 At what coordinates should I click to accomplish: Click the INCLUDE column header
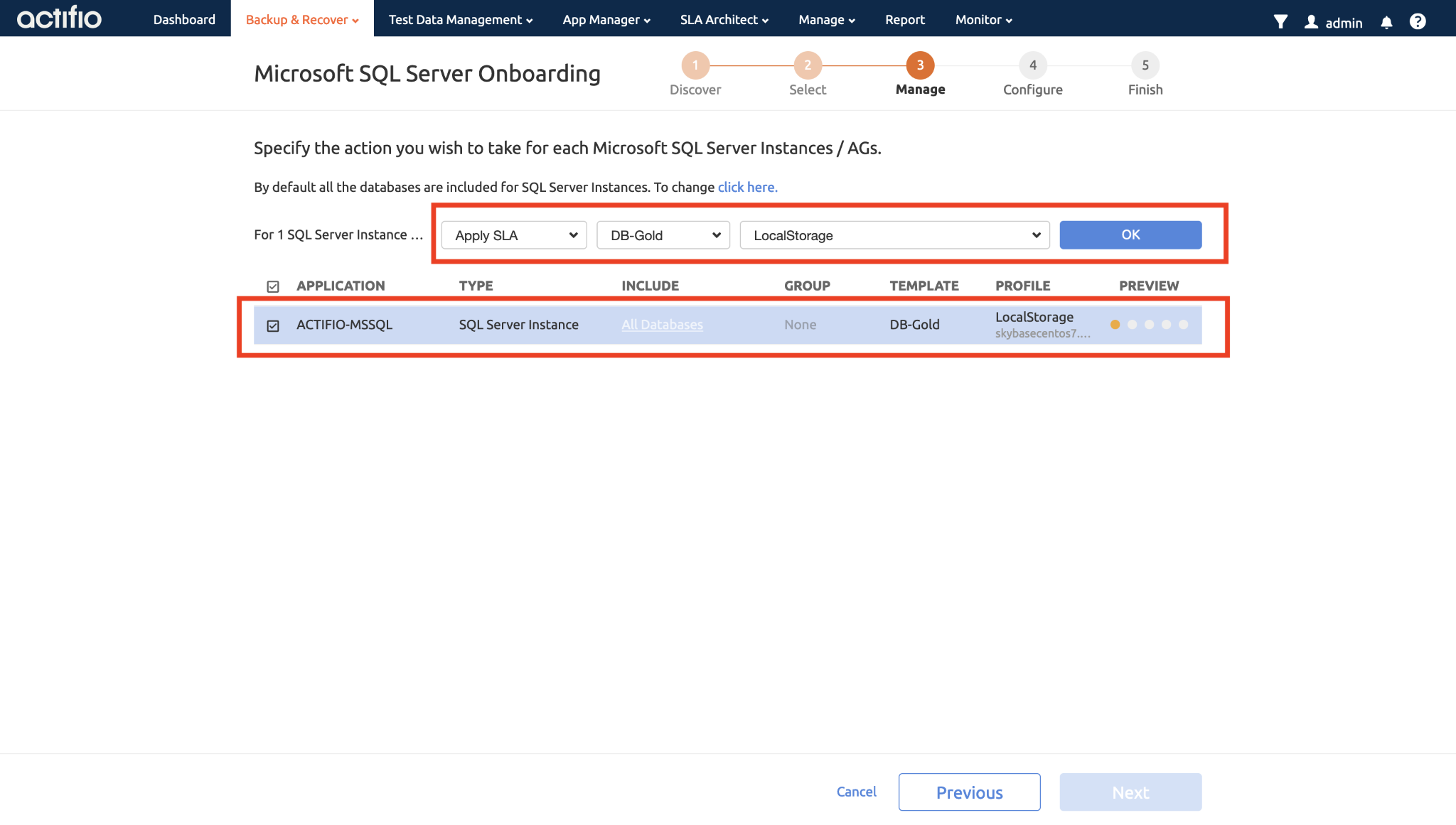650,286
